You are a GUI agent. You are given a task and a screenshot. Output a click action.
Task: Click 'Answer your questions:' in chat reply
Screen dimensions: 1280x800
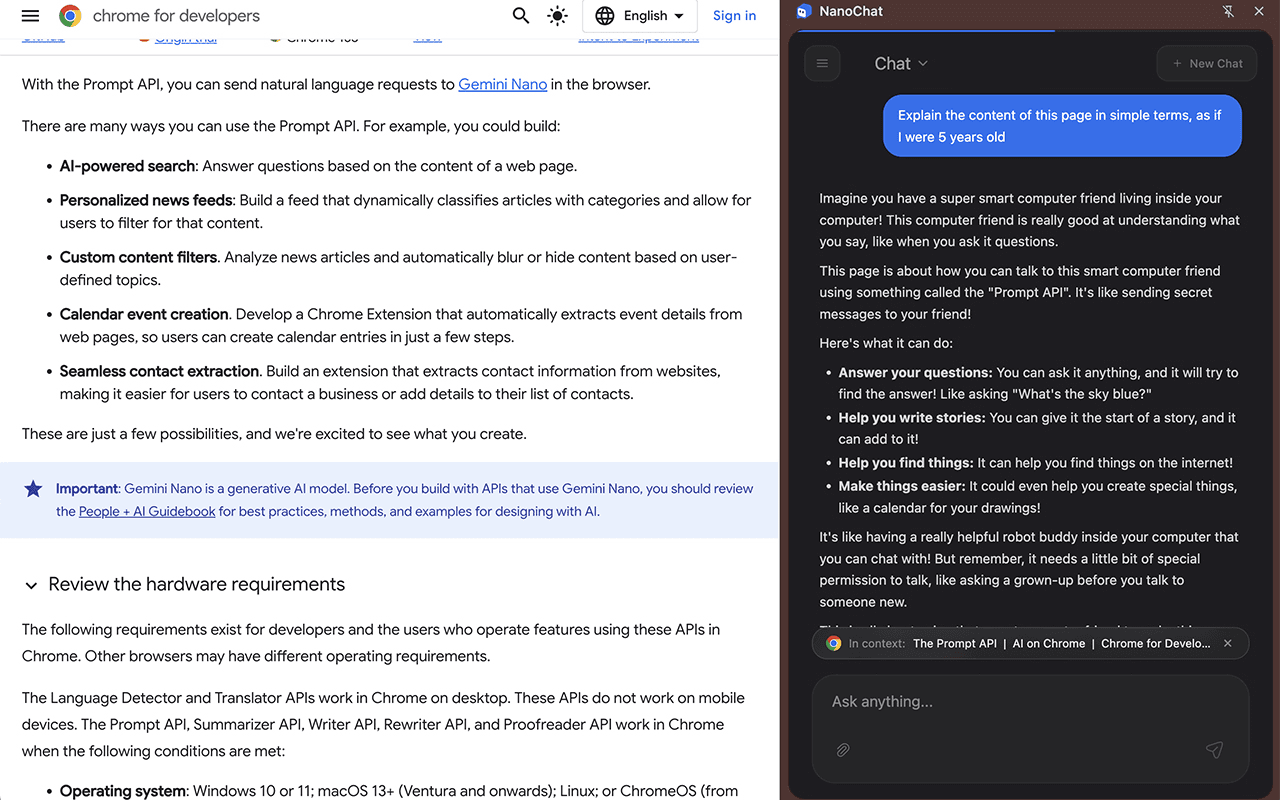click(x=916, y=373)
